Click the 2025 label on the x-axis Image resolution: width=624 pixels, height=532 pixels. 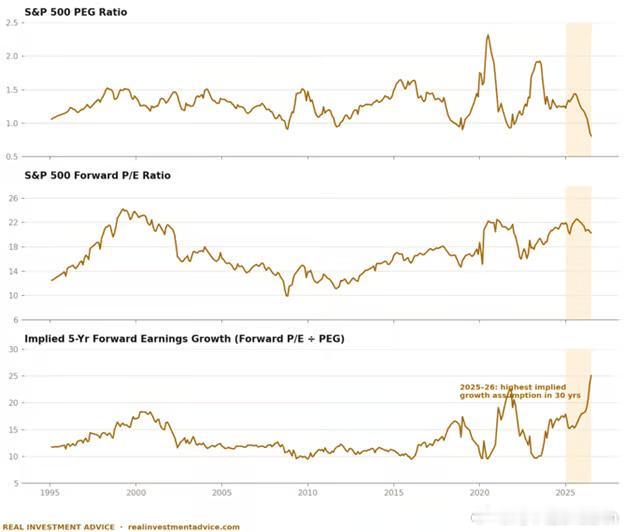click(566, 493)
